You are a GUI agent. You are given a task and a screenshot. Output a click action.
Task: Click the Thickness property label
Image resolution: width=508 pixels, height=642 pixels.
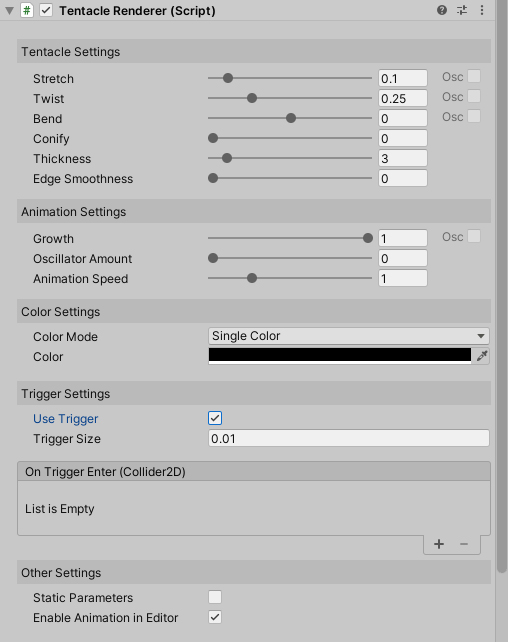tap(62, 158)
